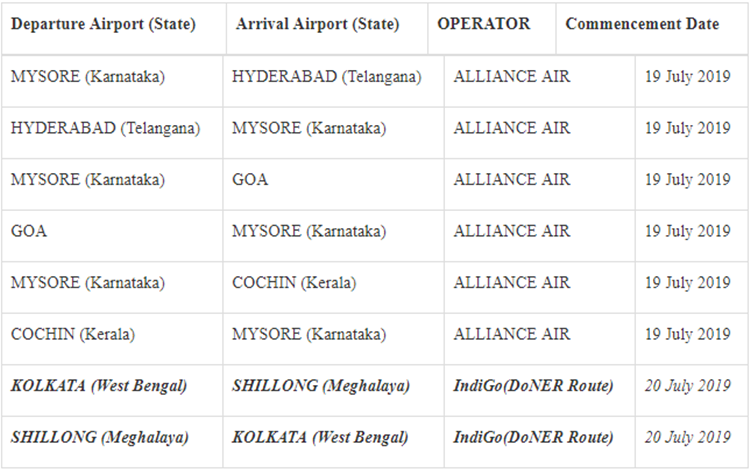This screenshot has height=472, width=750.
Task: Select 20 July 2019 date in last row
Action: tap(687, 438)
